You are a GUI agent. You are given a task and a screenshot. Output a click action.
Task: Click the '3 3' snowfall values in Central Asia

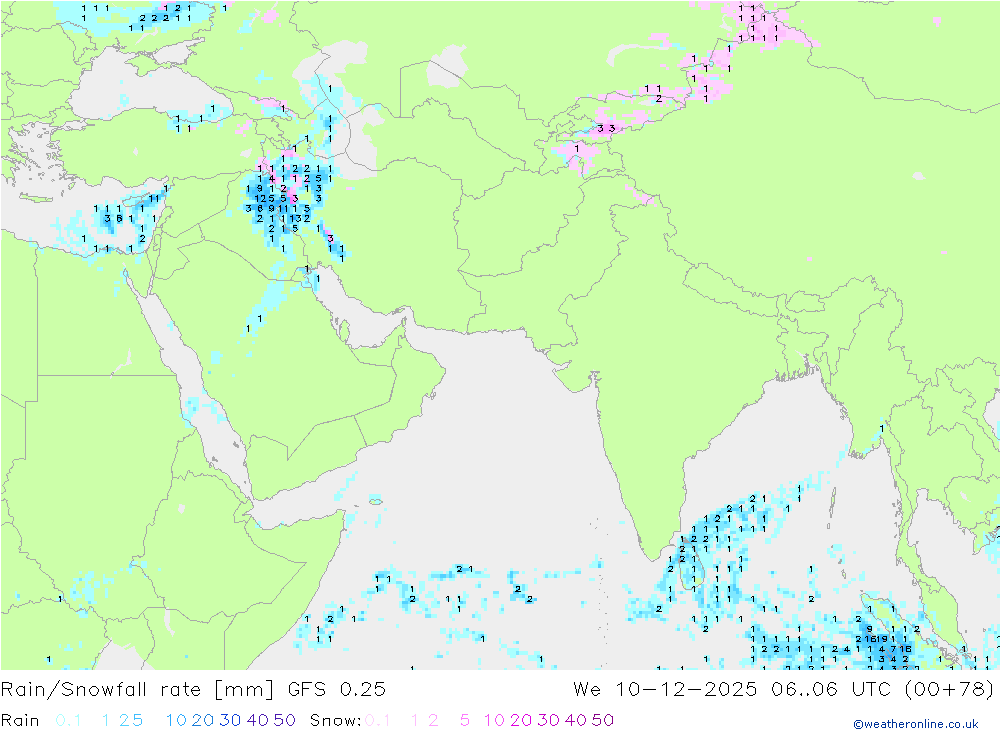coord(606,128)
